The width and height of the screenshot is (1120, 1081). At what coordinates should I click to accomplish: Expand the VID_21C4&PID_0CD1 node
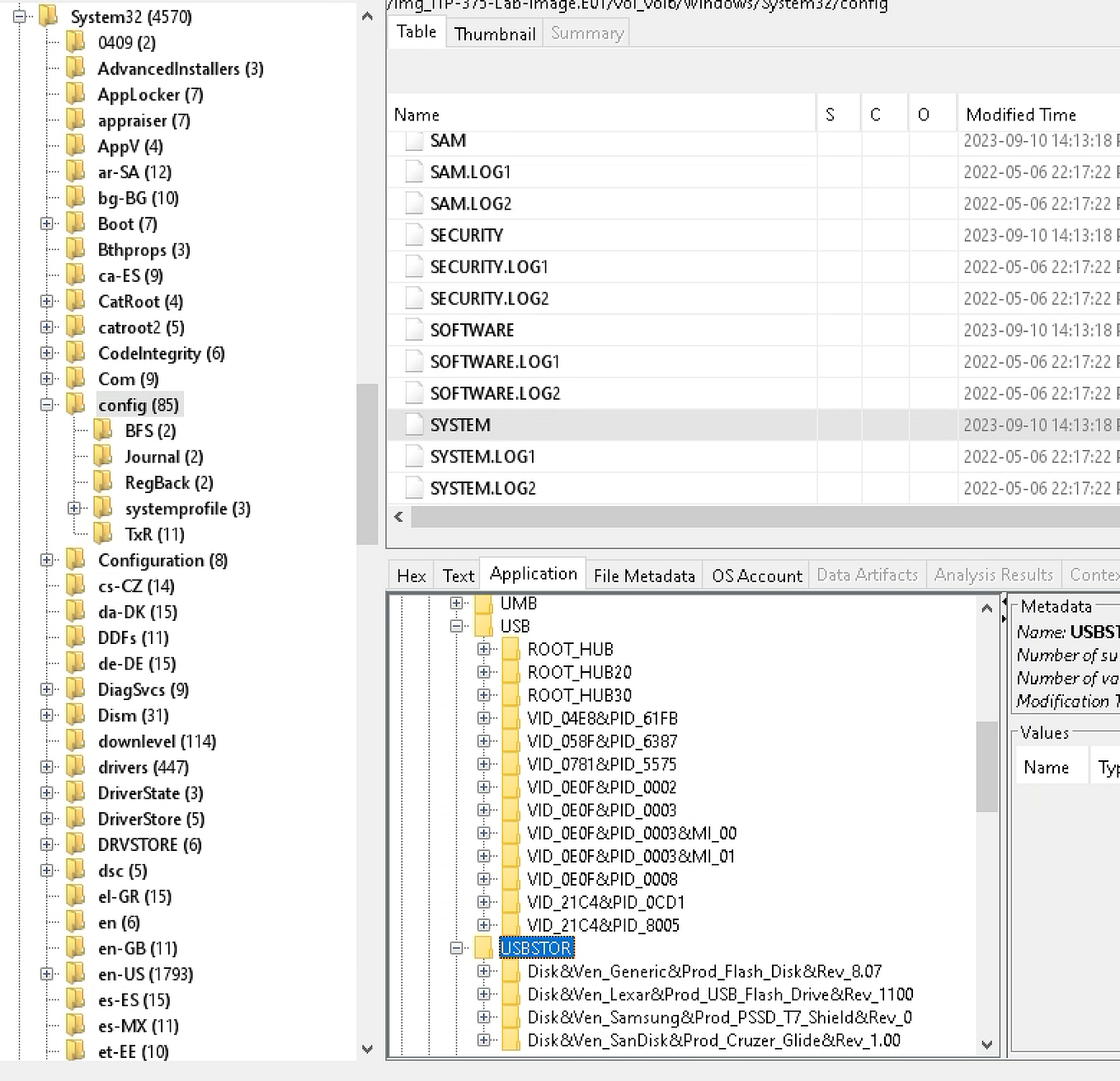pos(485,902)
